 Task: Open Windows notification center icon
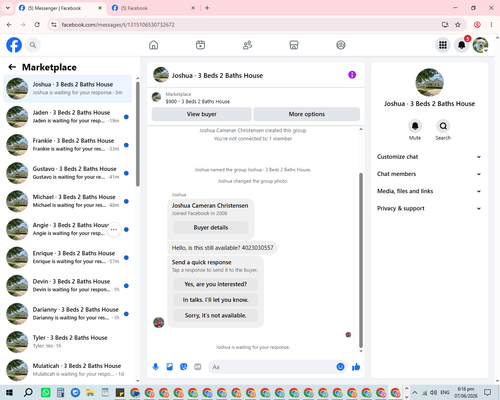click(x=488, y=392)
